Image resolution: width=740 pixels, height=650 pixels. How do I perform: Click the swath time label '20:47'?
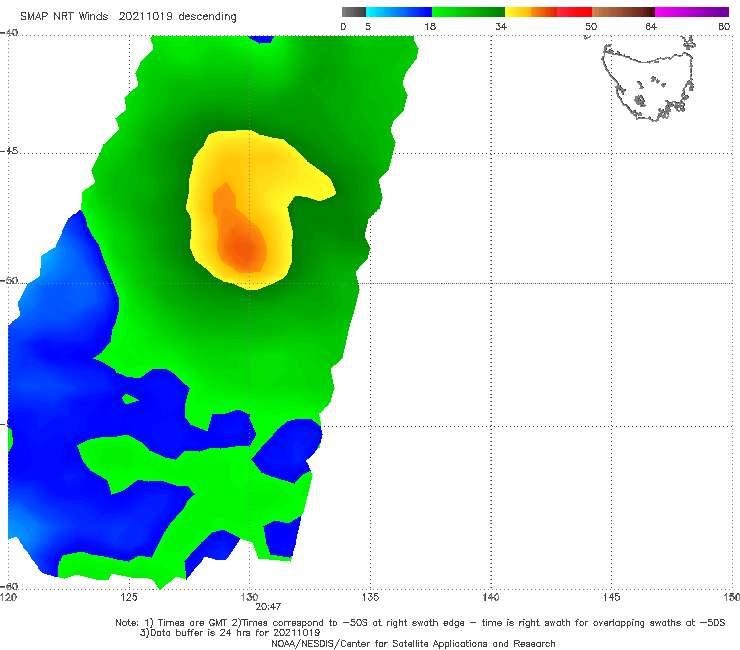268,607
